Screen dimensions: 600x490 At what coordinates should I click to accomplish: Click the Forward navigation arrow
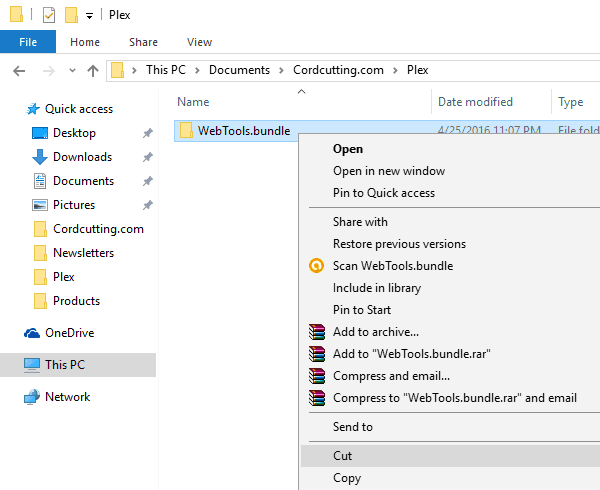pyautogui.click(x=49, y=71)
